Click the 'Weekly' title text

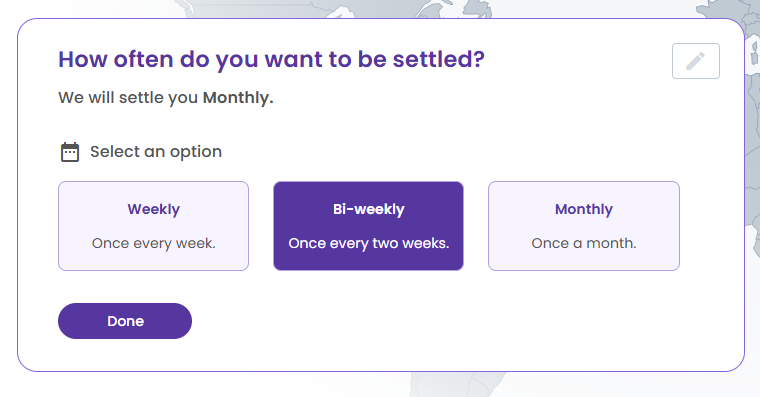[153, 209]
